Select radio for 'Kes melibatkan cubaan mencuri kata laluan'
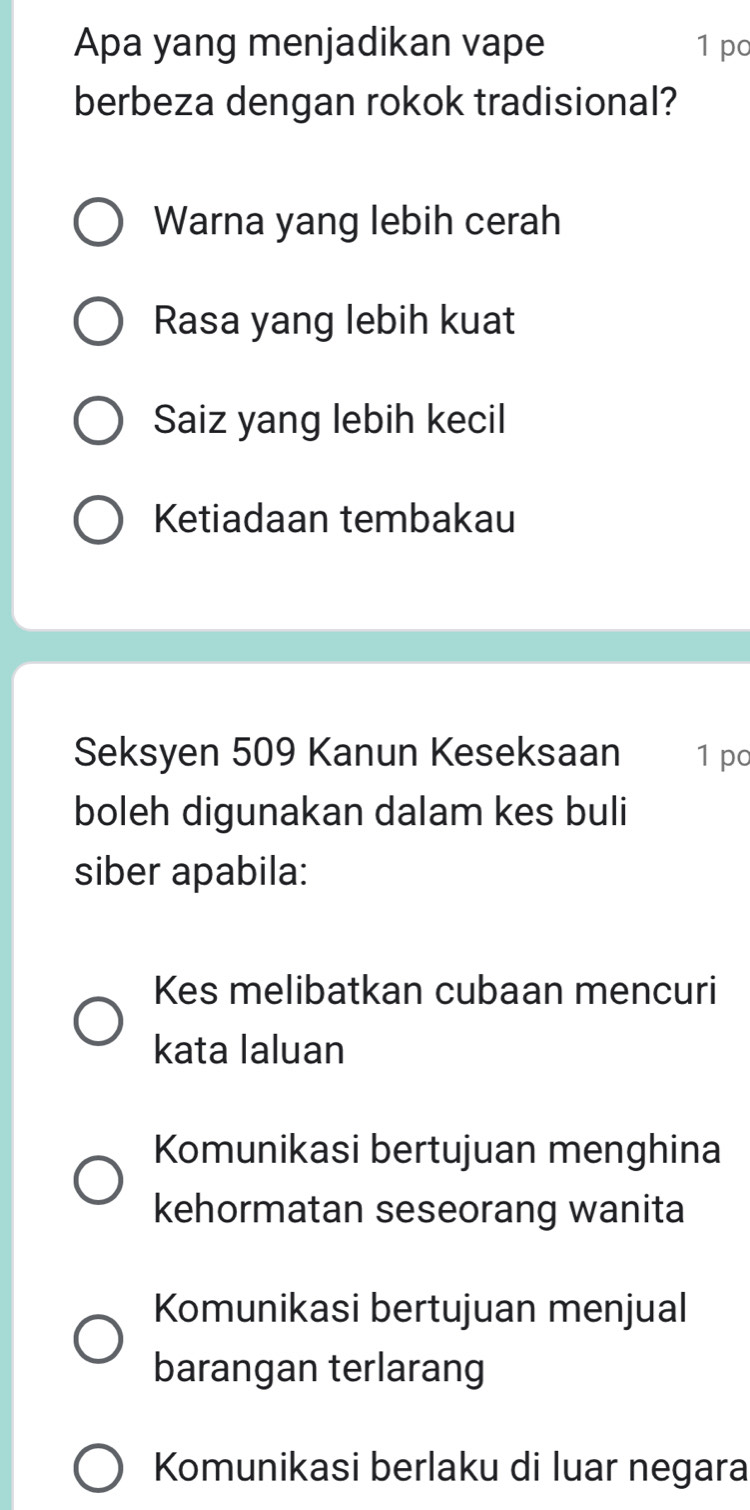The width and height of the screenshot is (750, 1510). [100, 1020]
